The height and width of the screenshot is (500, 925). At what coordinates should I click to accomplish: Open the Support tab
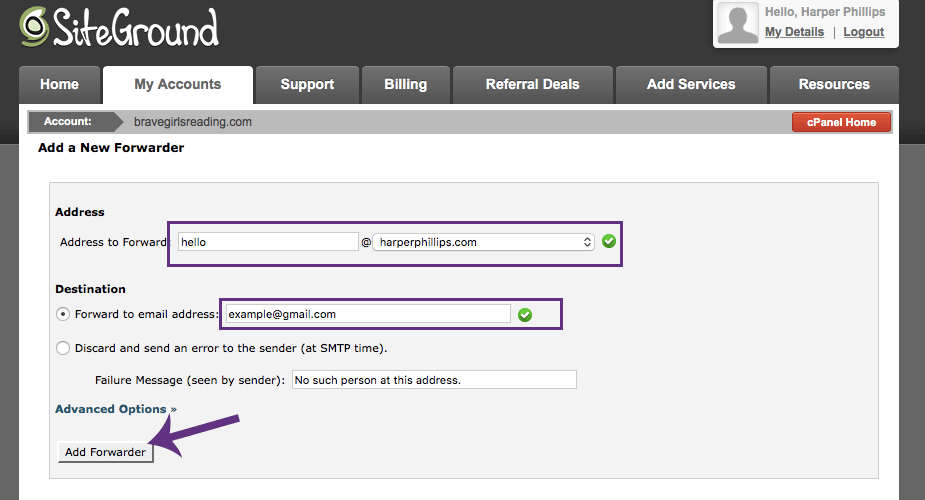coord(307,85)
